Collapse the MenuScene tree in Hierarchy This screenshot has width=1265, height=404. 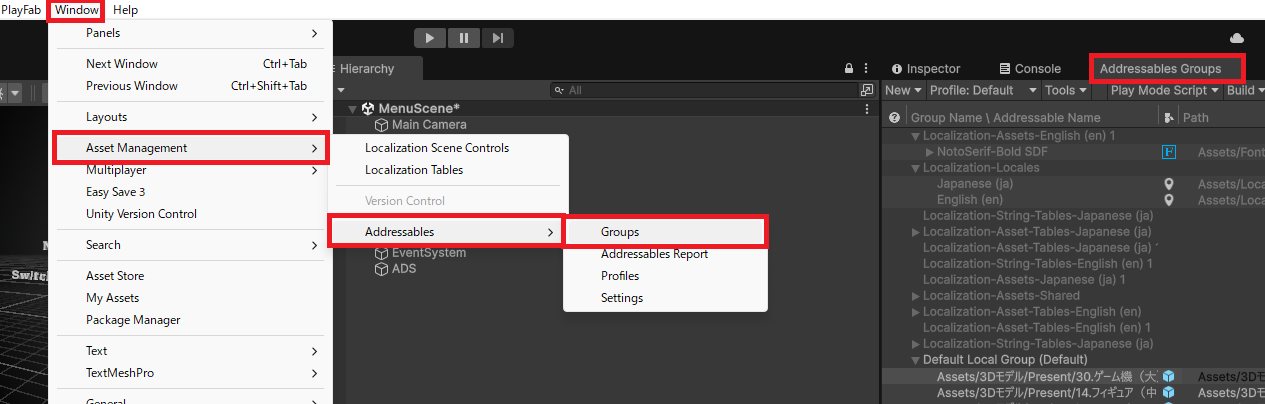click(x=352, y=108)
